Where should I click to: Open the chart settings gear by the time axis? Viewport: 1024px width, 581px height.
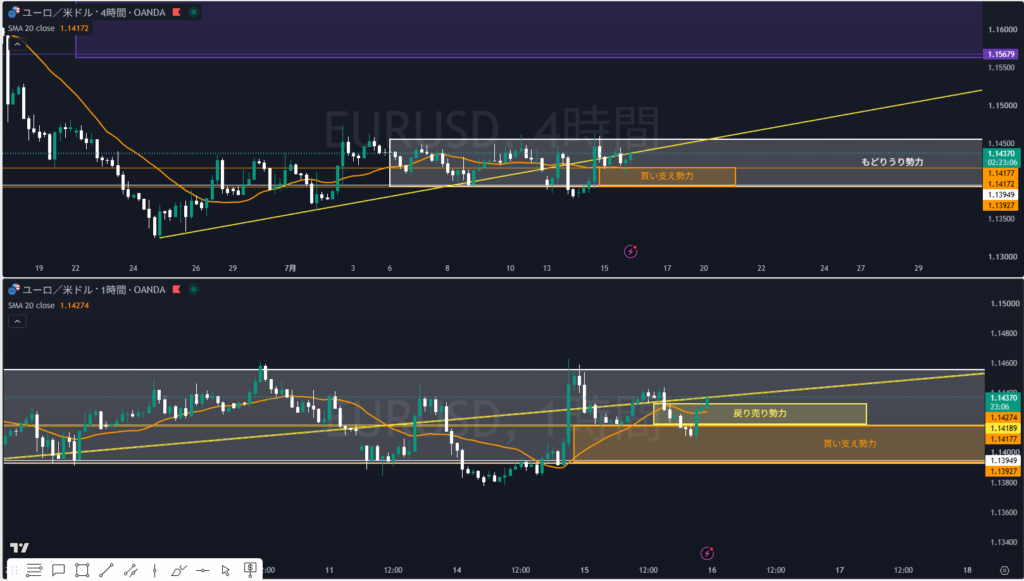(1004, 570)
